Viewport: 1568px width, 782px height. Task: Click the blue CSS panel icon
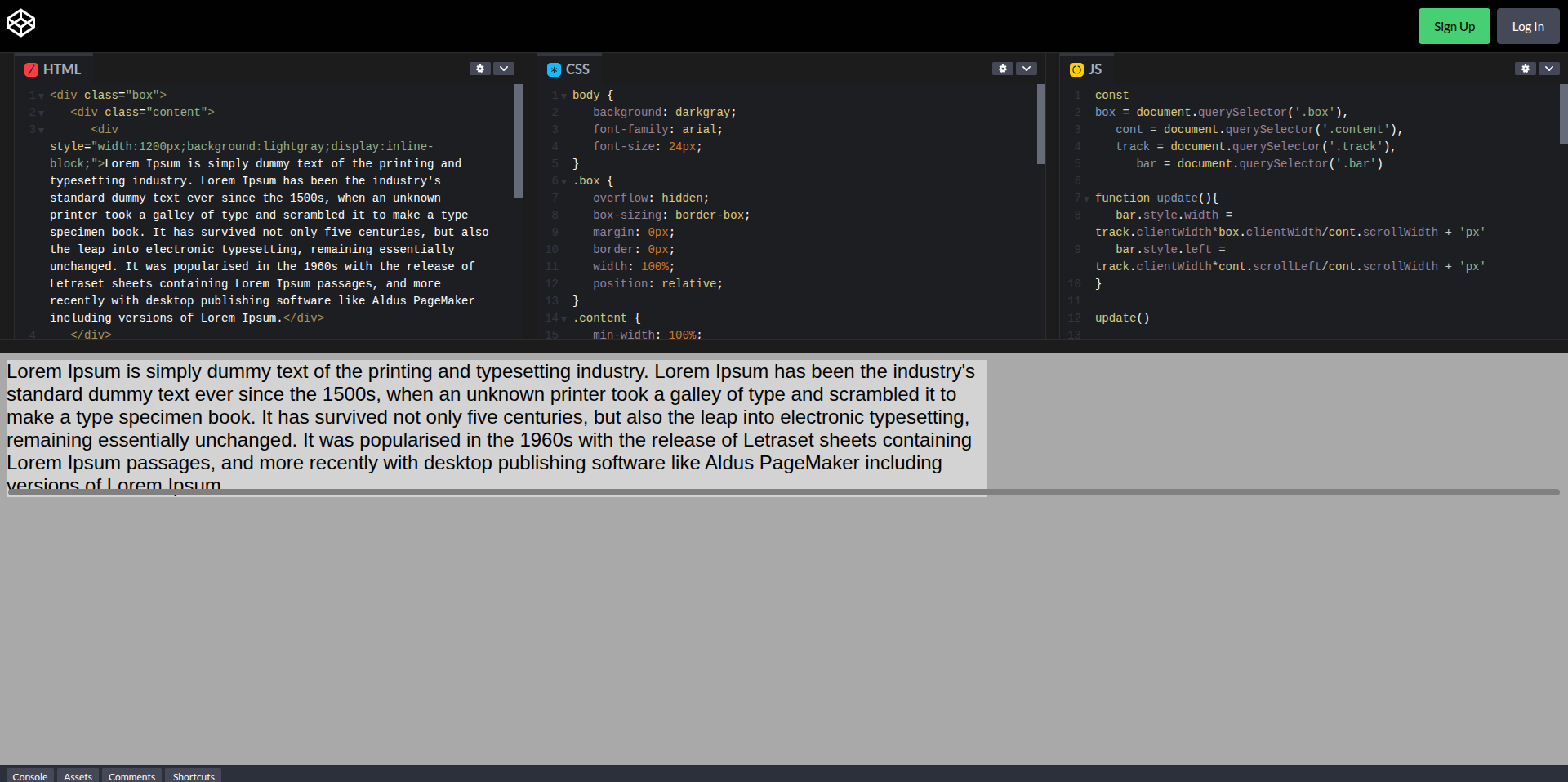pyautogui.click(x=555, y=70)
